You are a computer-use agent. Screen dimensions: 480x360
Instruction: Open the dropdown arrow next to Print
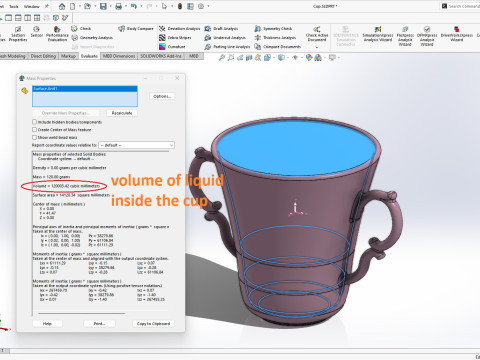click(x=125, y=6)
